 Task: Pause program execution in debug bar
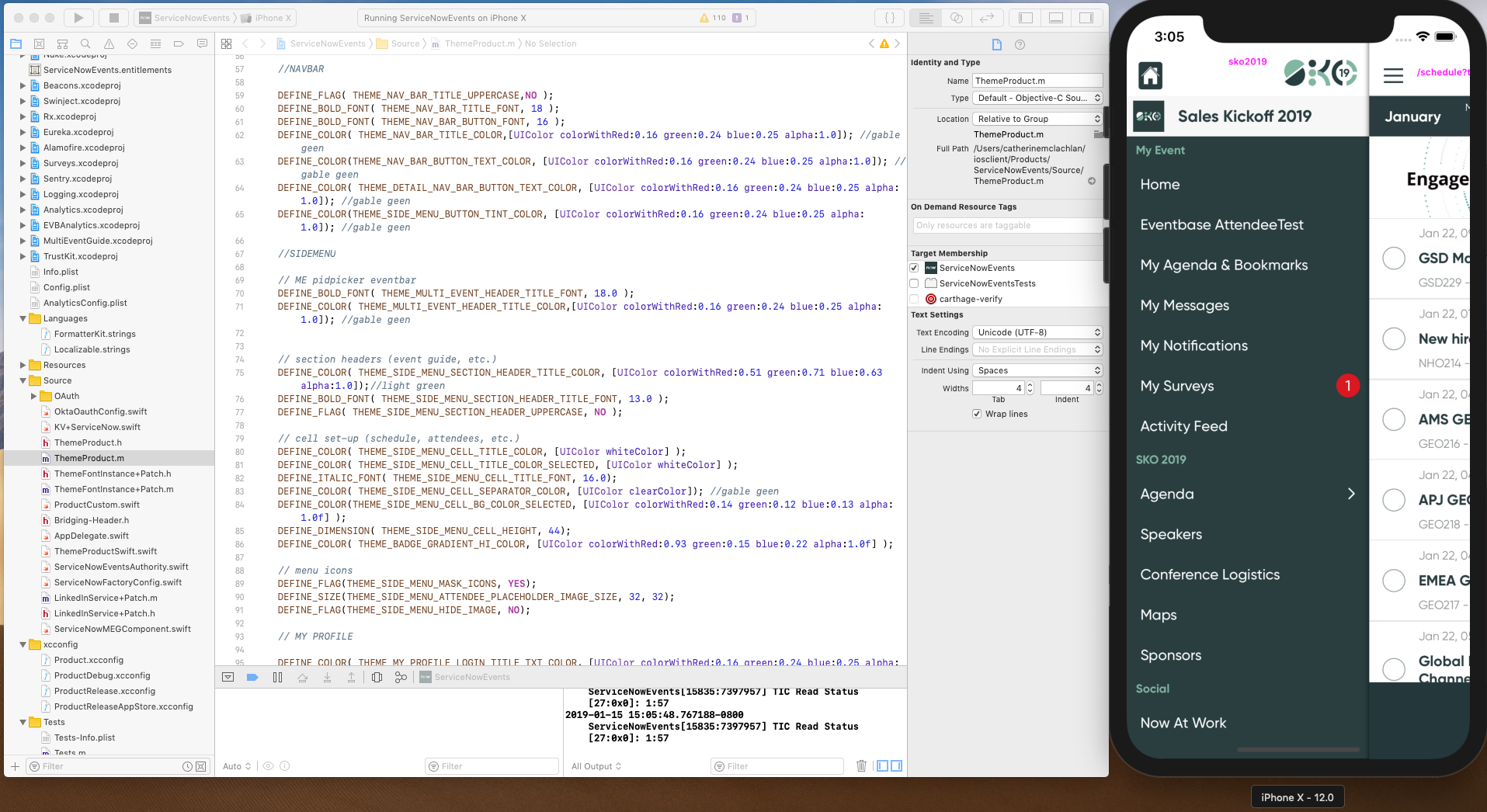(277, 677)
